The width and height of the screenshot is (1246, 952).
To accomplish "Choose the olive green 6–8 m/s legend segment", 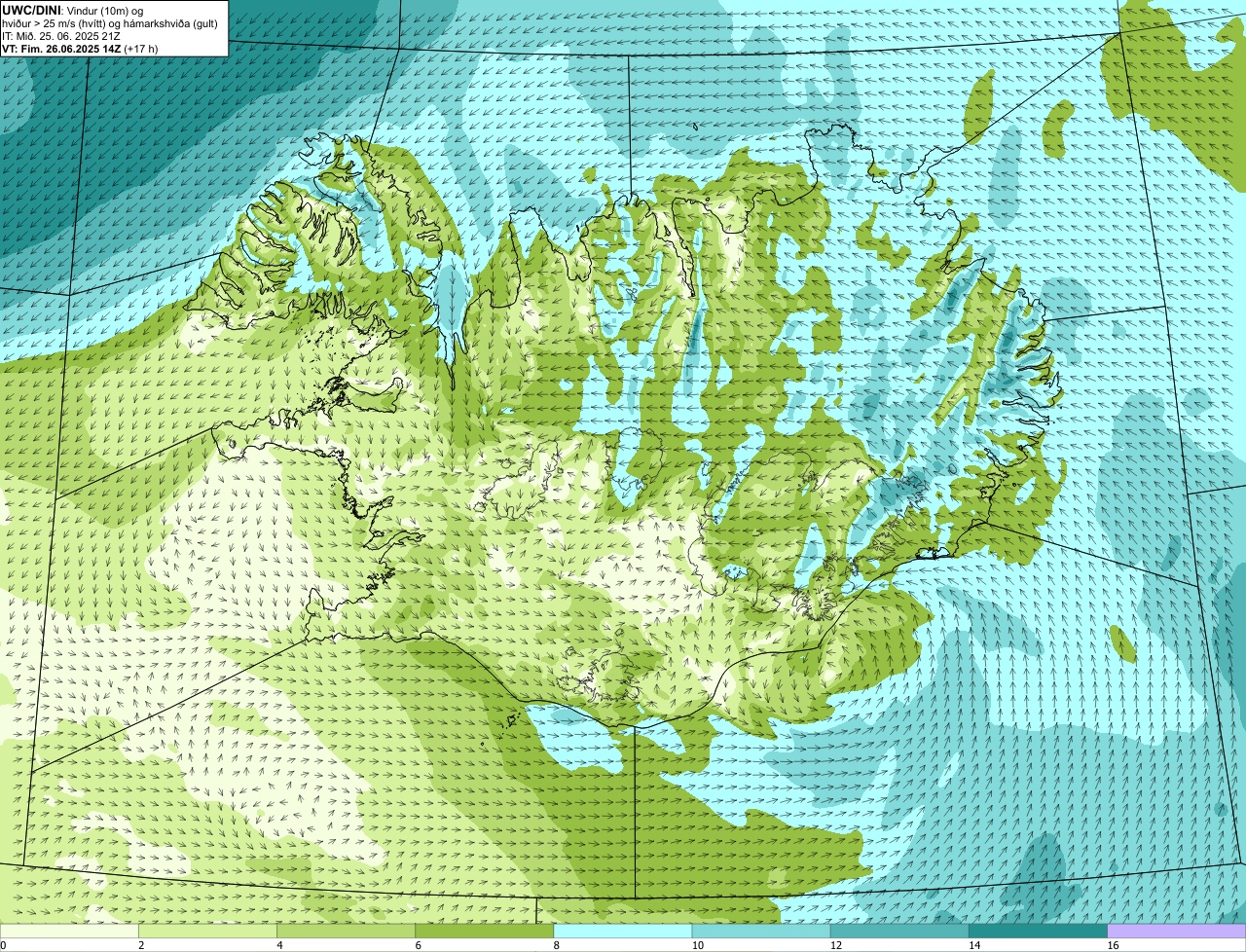I will pos(485,931).
